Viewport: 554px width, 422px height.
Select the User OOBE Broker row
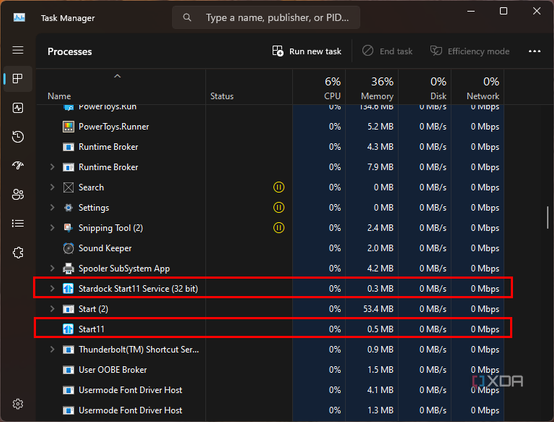point(270,370)
